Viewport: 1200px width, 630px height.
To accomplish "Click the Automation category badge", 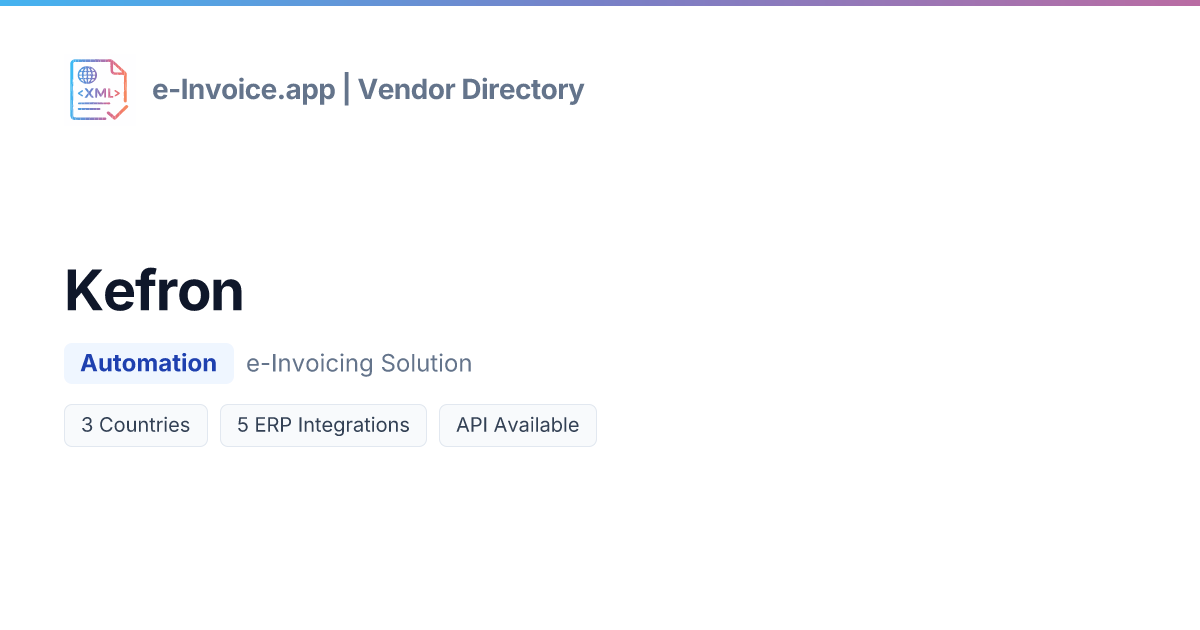I will pyautogui.click(x=149, y=363).
